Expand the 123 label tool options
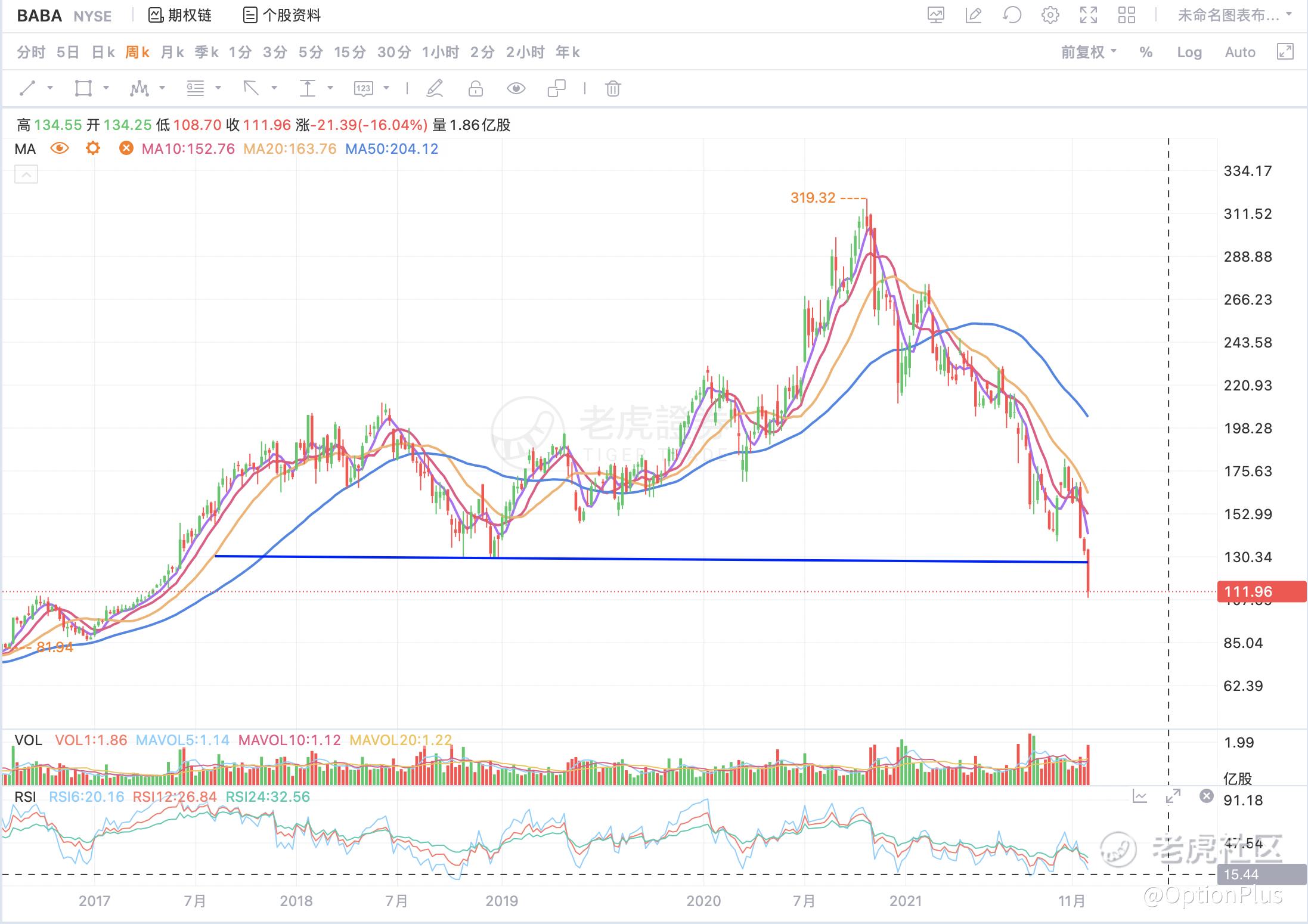The image size is (1308, 924). (x=386, y=88)
